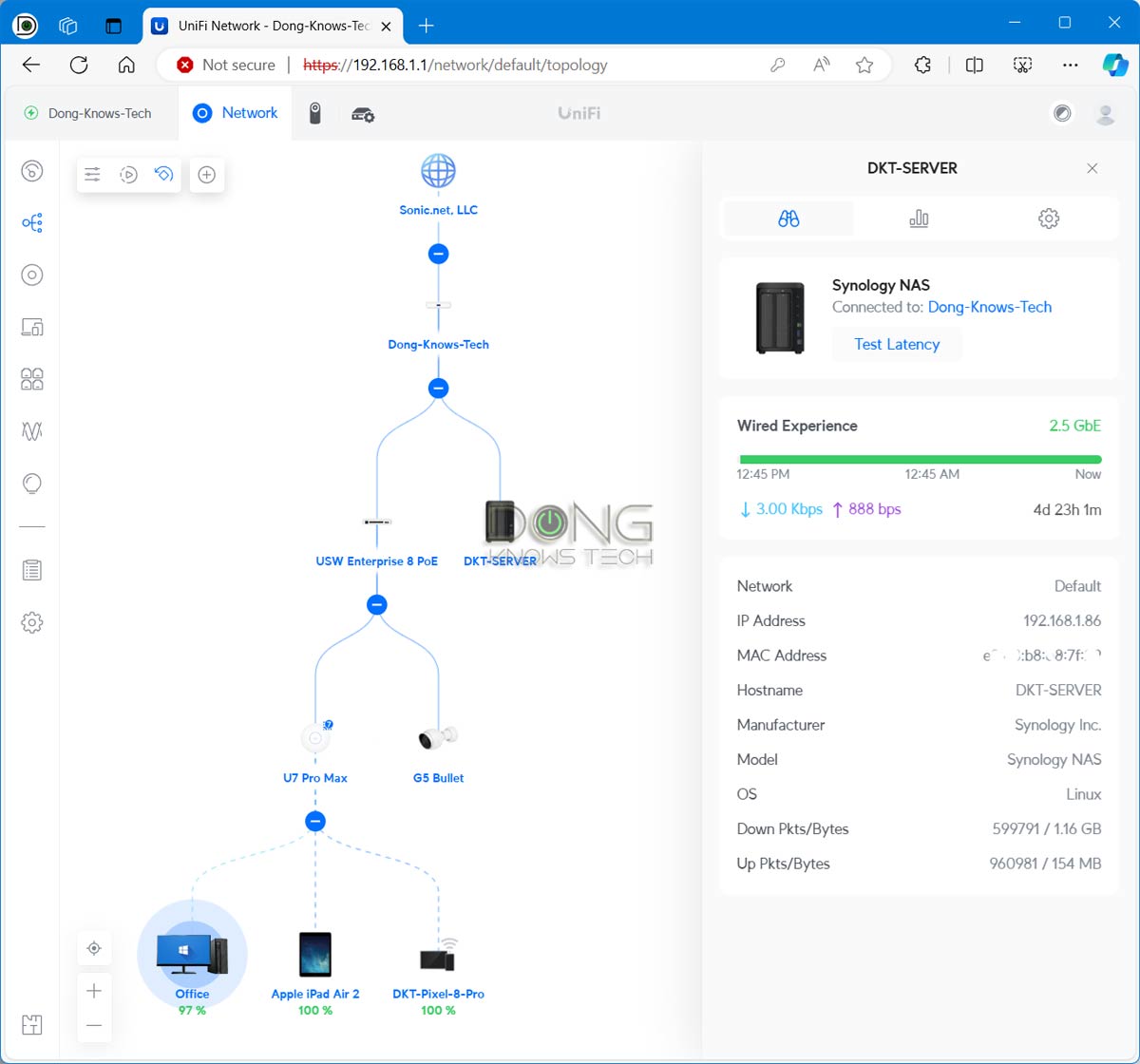Close the DKT-SERVER details panel
The width and height of the screenshot is (1140, 1064).
tap(1092, 168)
